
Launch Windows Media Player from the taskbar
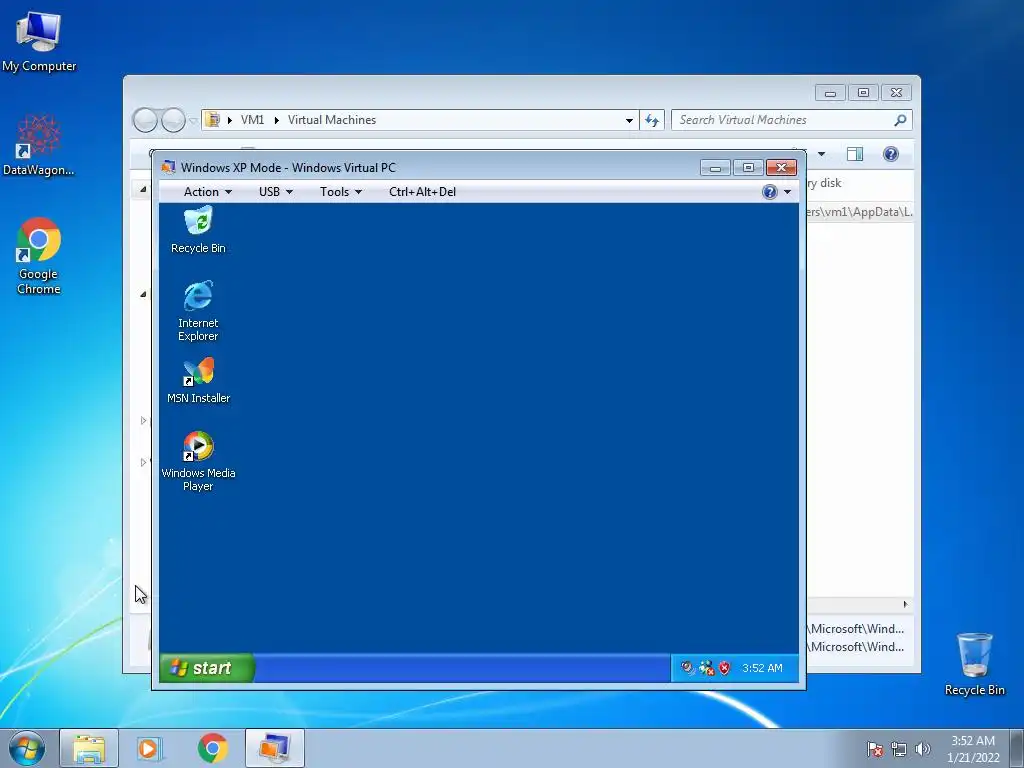click(150, 748)
